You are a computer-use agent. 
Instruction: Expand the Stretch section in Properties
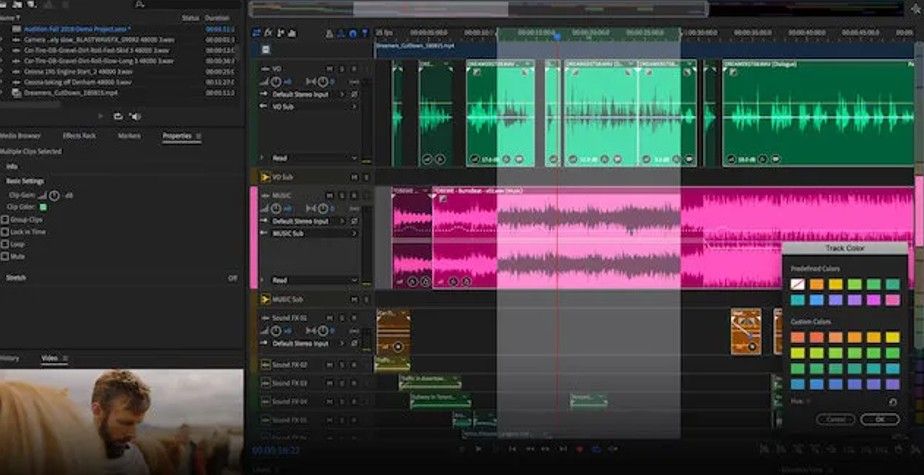tap(16, 277)
